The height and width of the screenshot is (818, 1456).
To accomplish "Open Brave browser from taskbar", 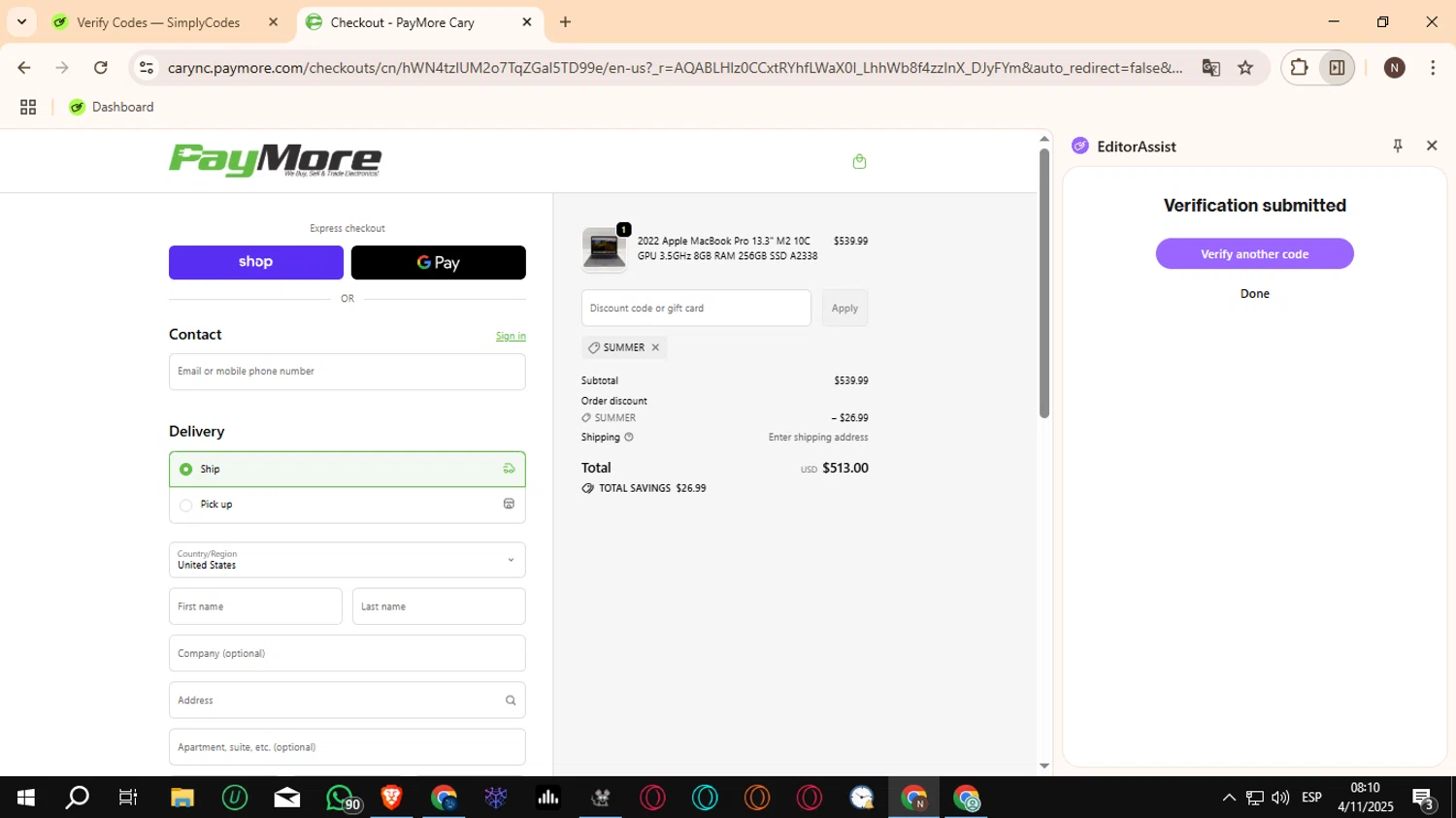I will pyautogui.click(x=392, y=798).
